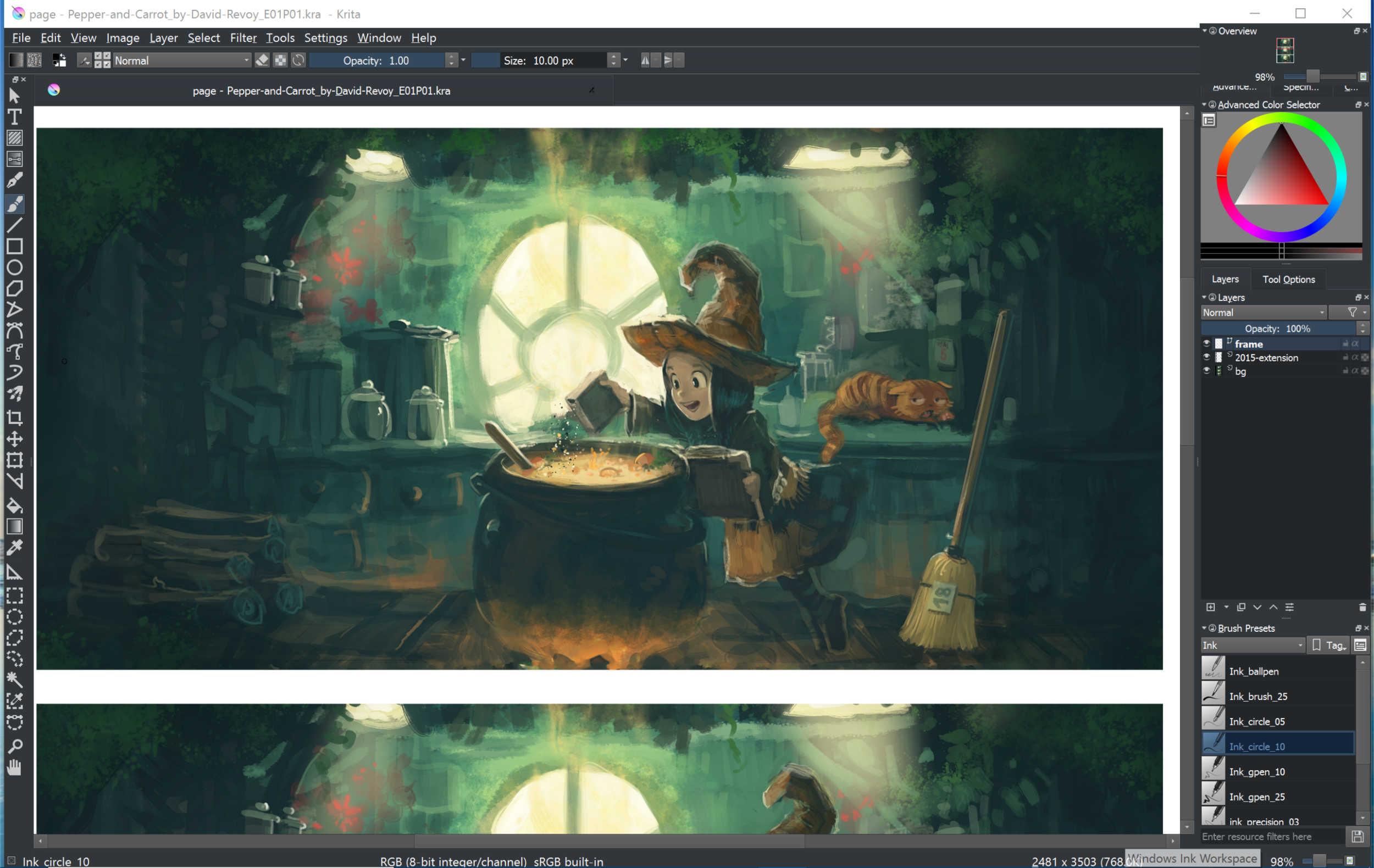Screen dimensions: 1374x868
Task: Toggle alpha inherit on the bg layer
Action: point(1355,371)
